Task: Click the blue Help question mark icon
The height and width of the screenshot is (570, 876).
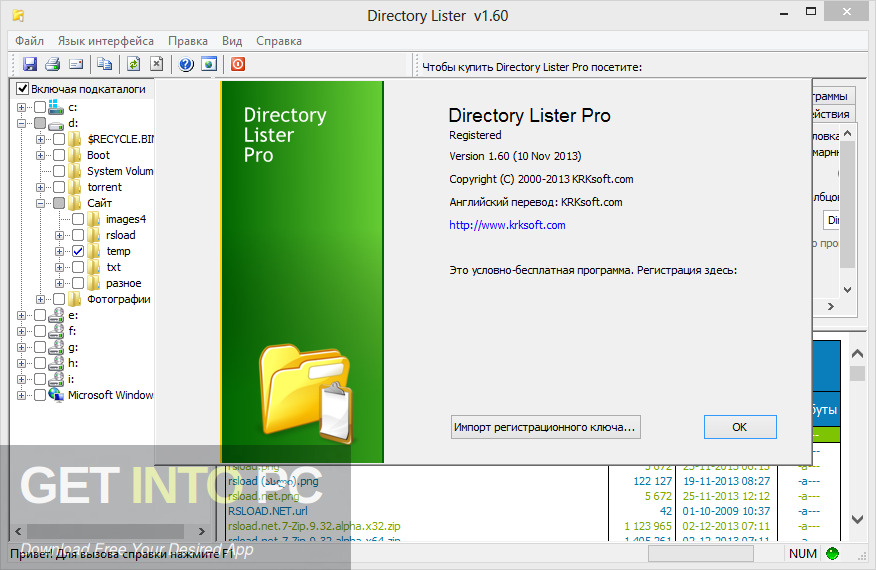Action: click(186, 64)
